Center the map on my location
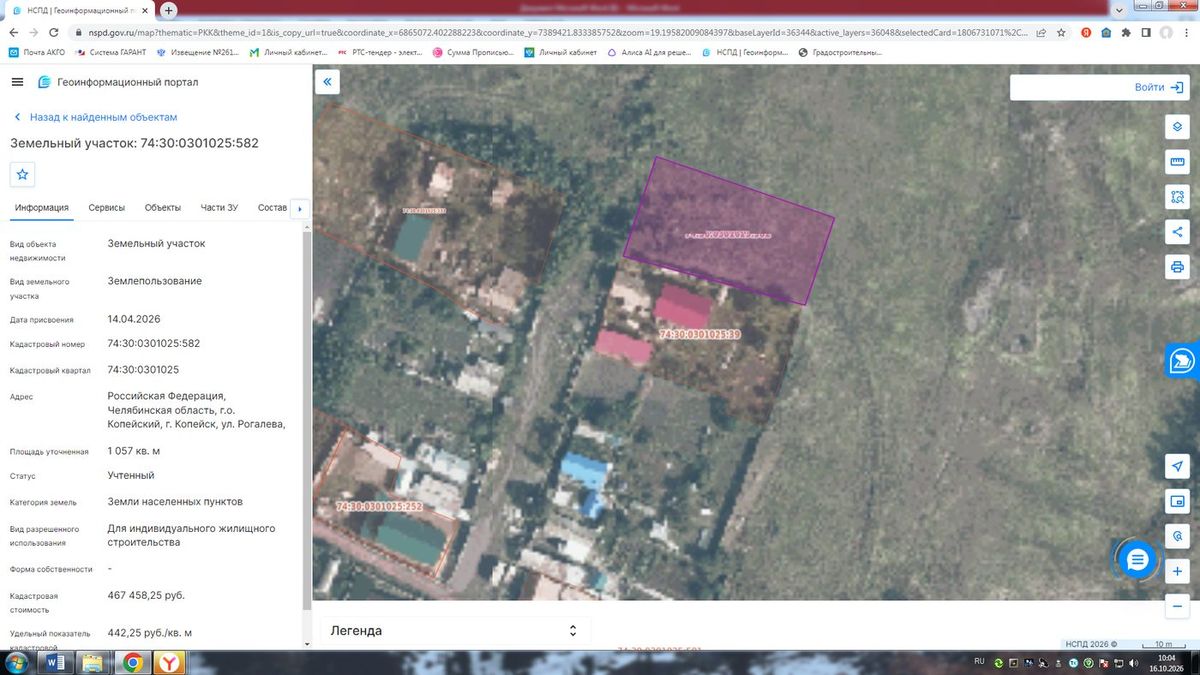Image resolution: width=1200 pixels, height=675 pixels. point(1177,467)
